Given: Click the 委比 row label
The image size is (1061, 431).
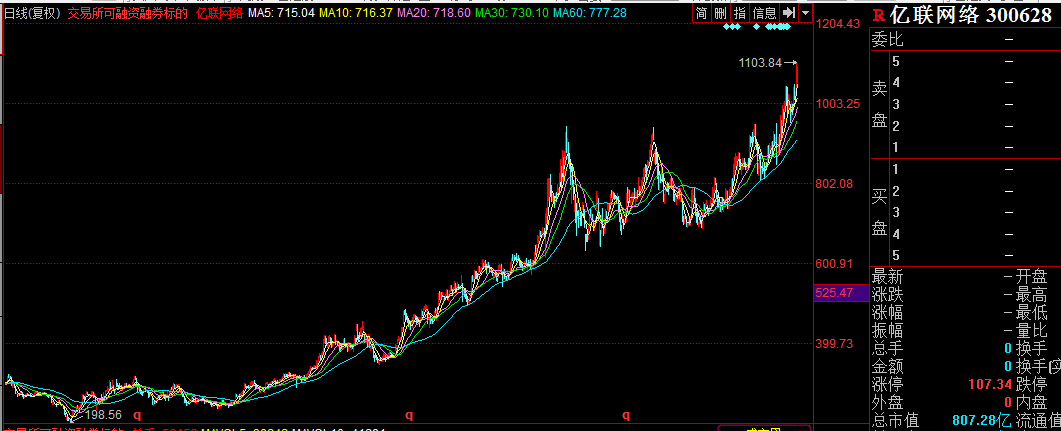Looking at the screenshot, I should coord(887,40).
